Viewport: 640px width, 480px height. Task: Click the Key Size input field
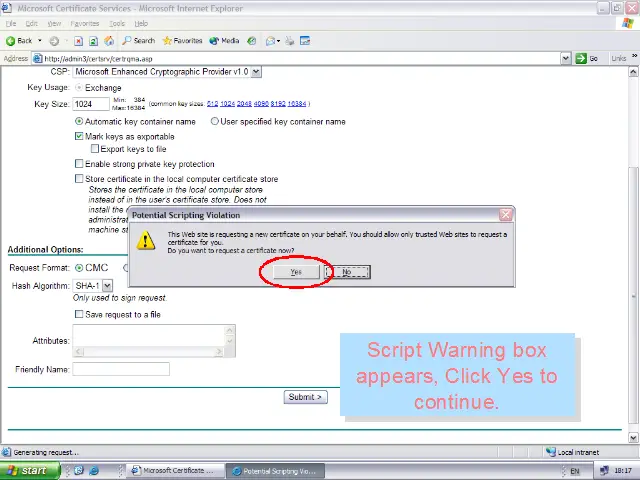[91, 104]
